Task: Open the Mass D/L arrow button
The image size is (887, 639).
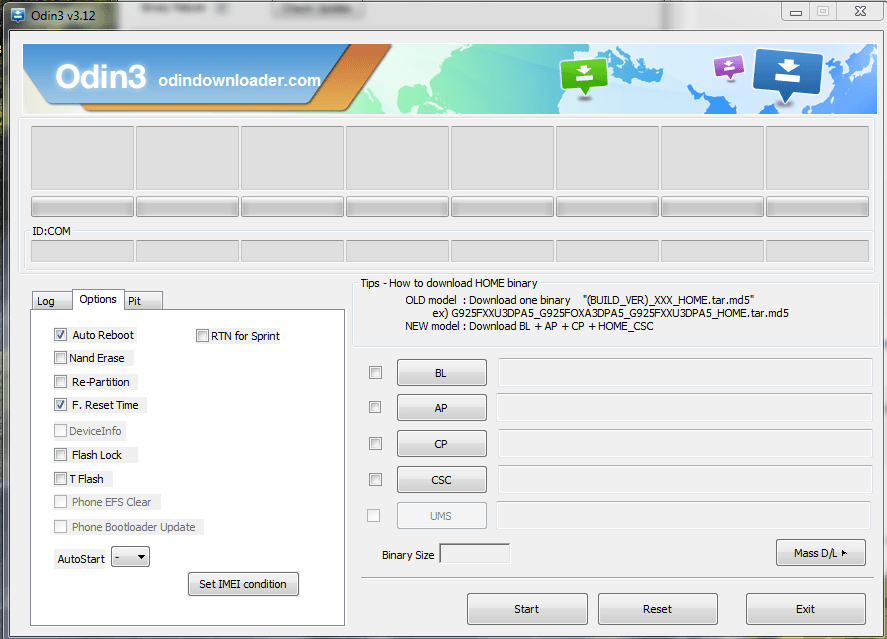Action: [x=820, y=552]
